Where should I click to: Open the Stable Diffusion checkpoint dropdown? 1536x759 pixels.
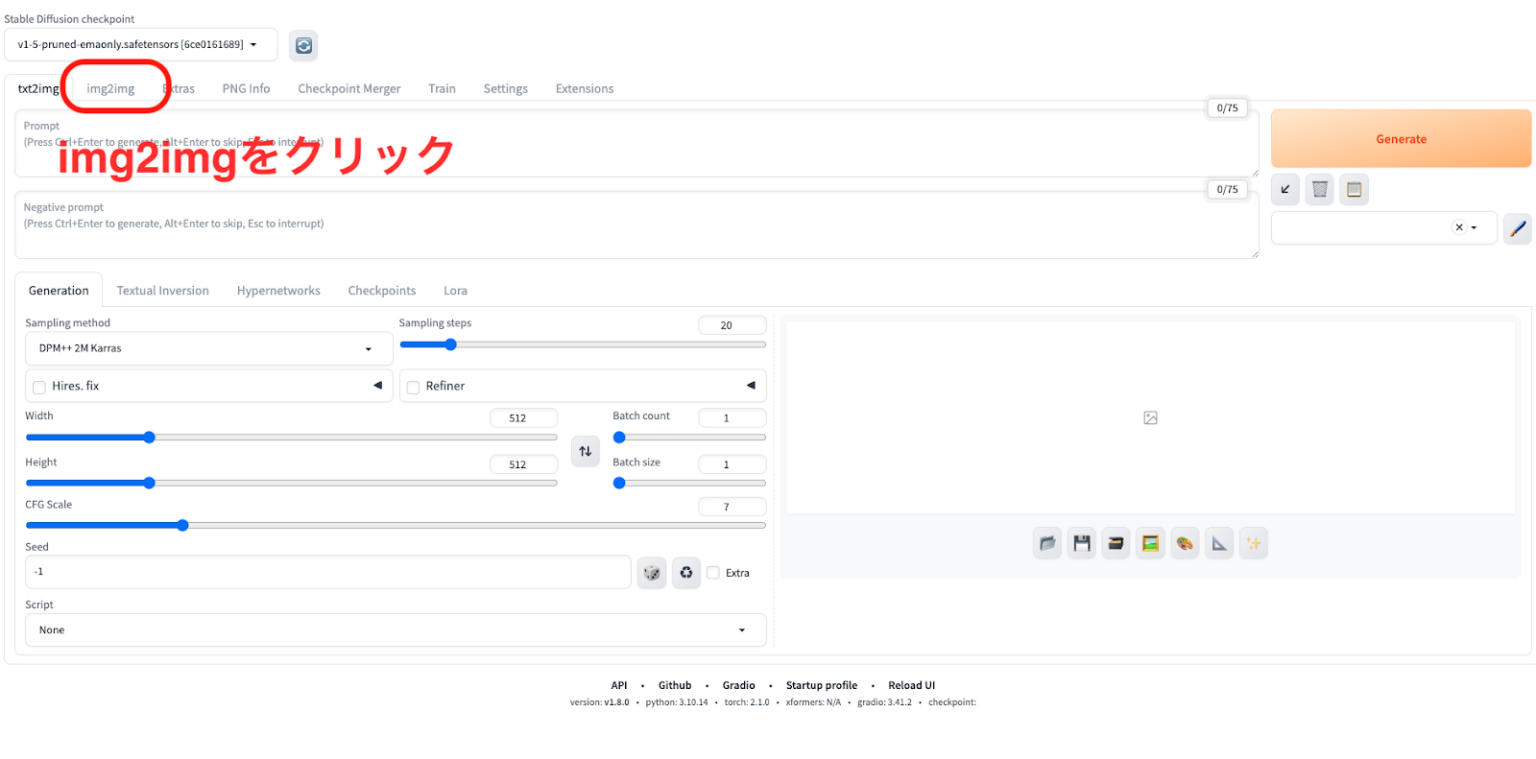(x=140, y=44)
